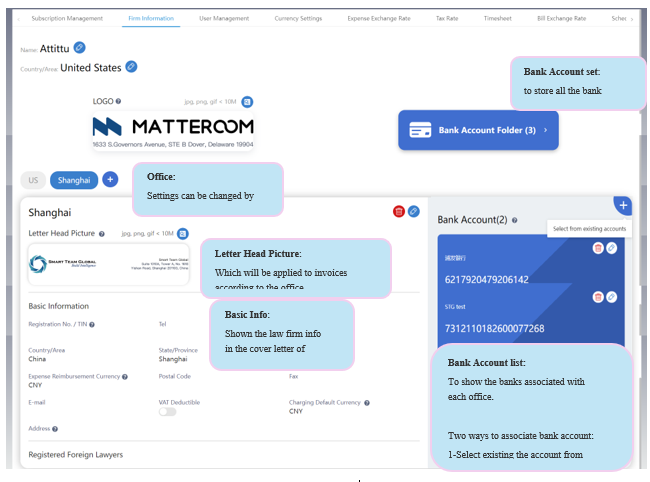The image size is (650, 482).
Task: Add a bank account with plus button
Action: click(622, 206)
